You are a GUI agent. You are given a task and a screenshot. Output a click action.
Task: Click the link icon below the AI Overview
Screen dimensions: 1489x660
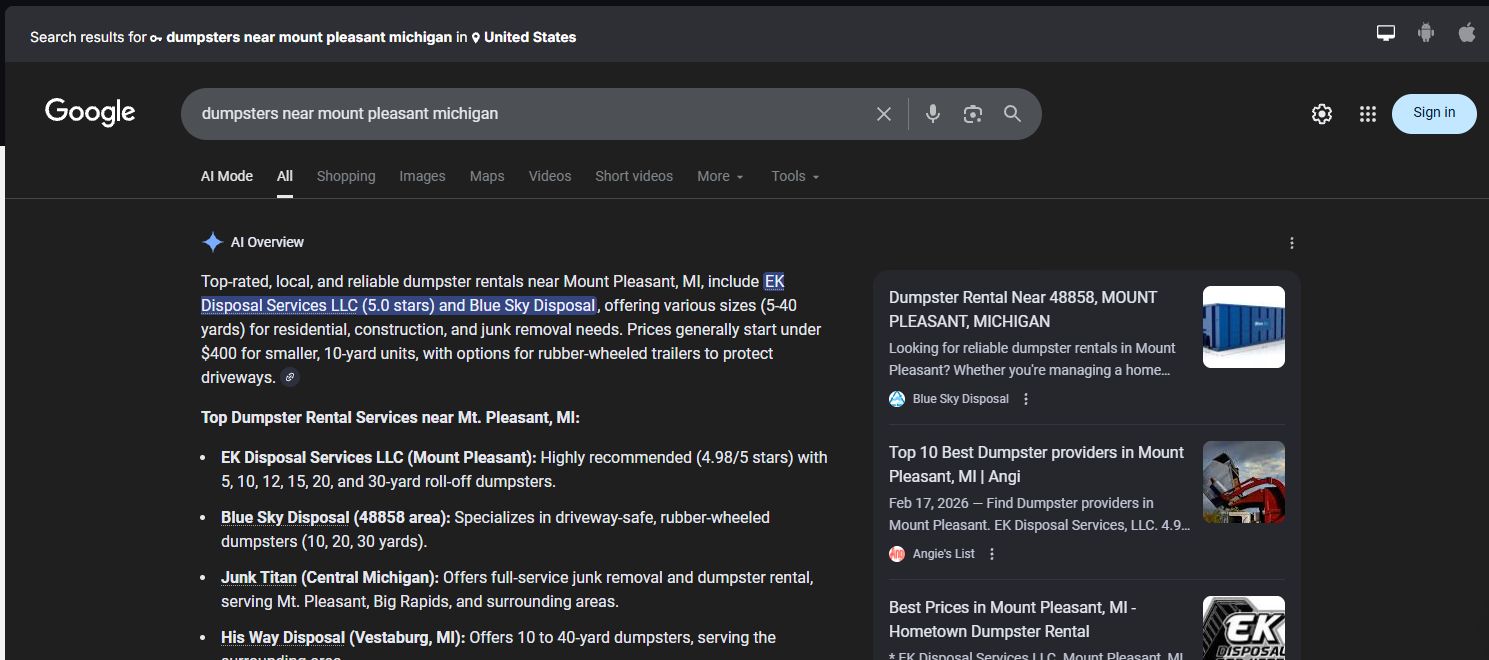pos(289,376)
